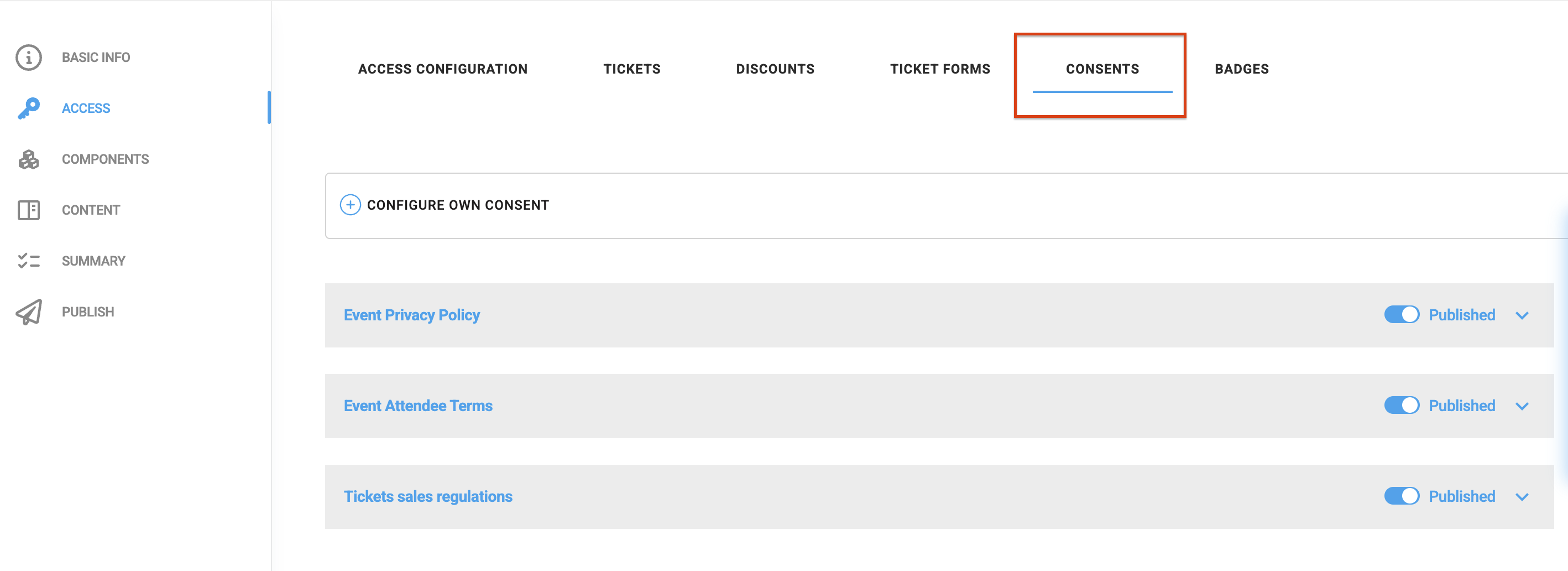
Task: Click the Components cubes icon
Action: pyautogui.click(x=29, y=159)
